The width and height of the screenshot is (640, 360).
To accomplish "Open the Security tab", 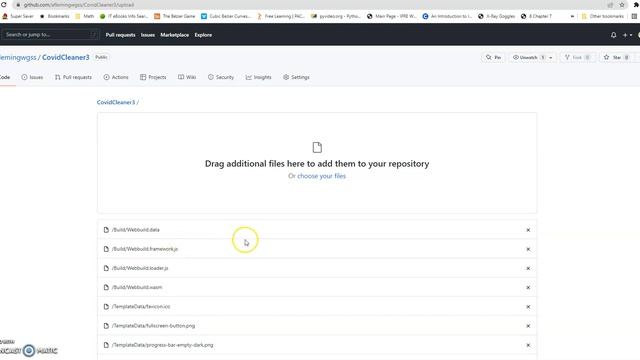I will pyautogui.click(x=221, y=77).
